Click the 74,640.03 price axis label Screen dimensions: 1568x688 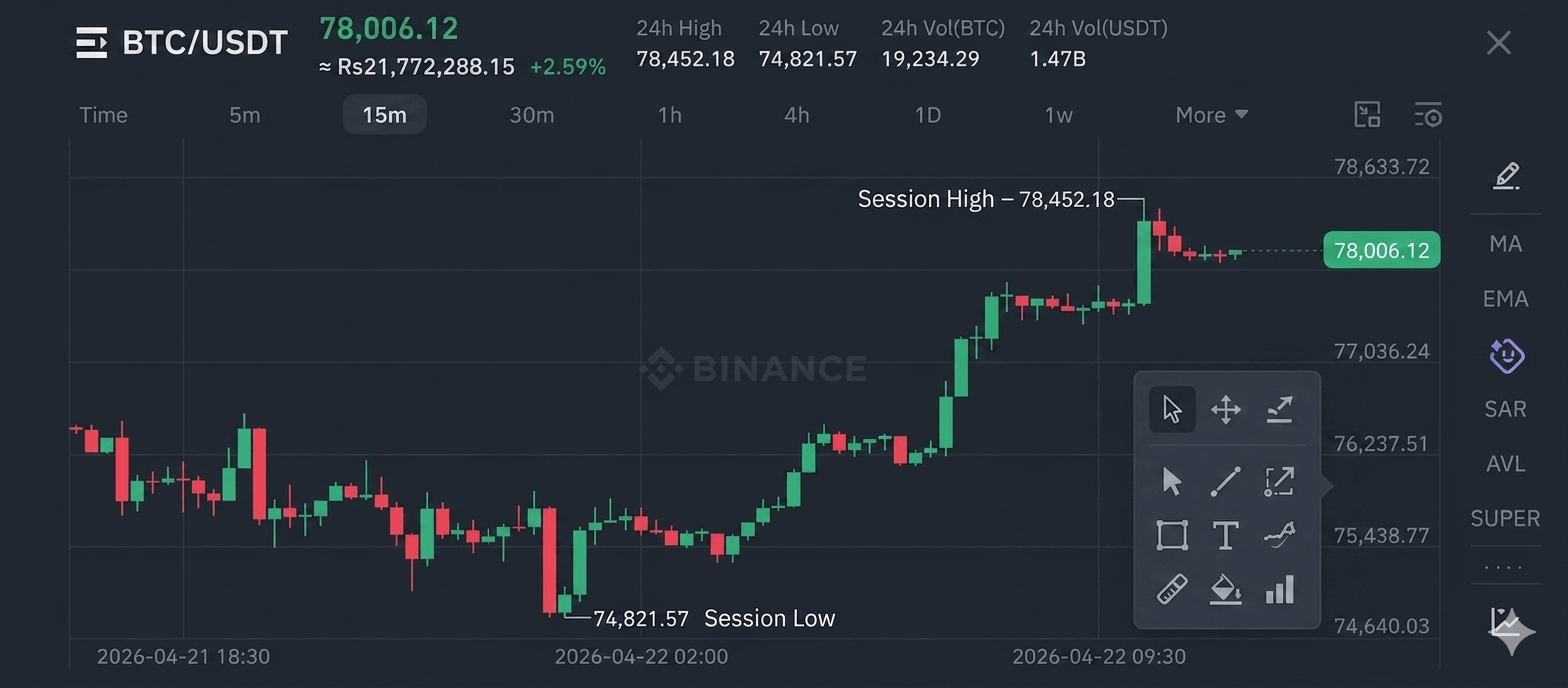(1382, 626)
